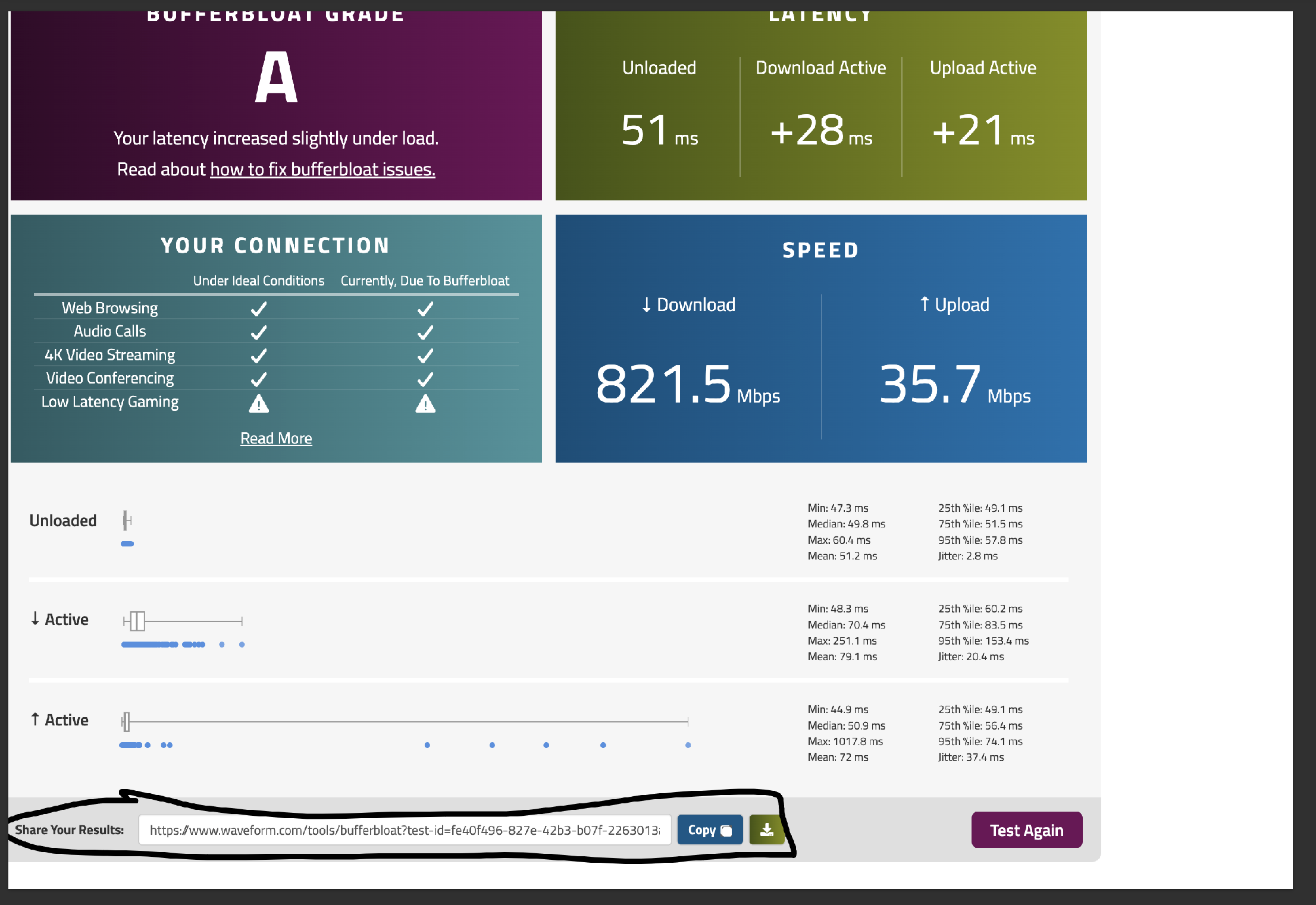
Task: Click the Low Latency Gaming ideal-conditions warning icon
Action: coord(259,404)
